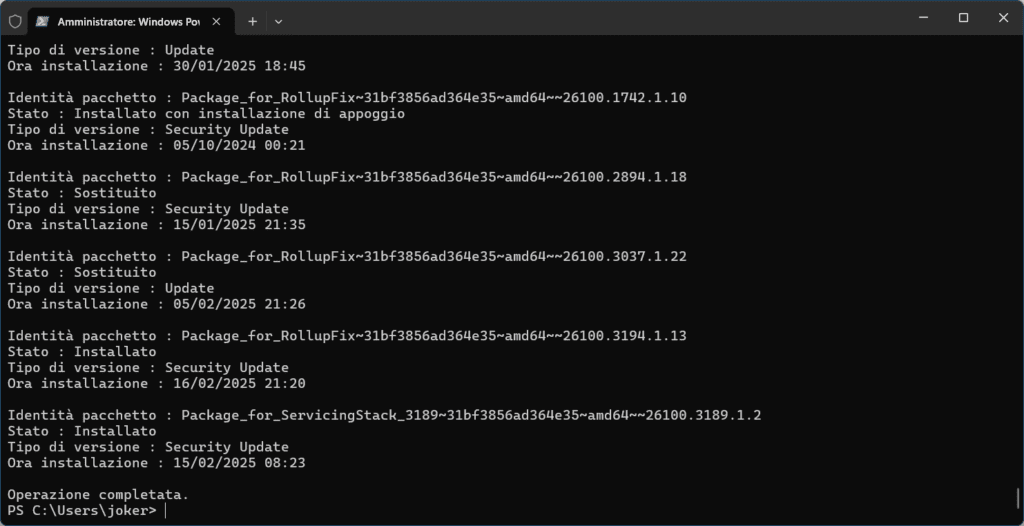Expand the new tab profile dropdown chevron

(278, 20)
